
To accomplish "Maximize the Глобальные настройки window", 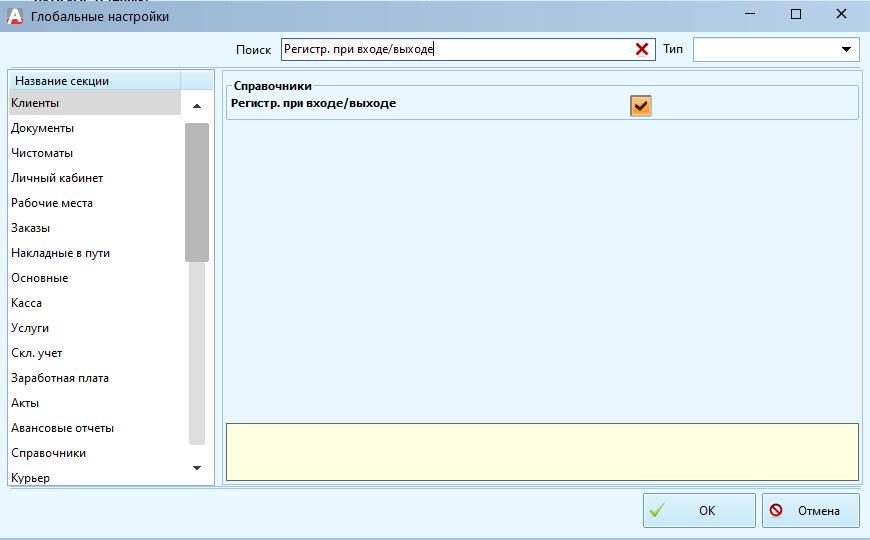I will pyautogui.click(x=796, y=15).
